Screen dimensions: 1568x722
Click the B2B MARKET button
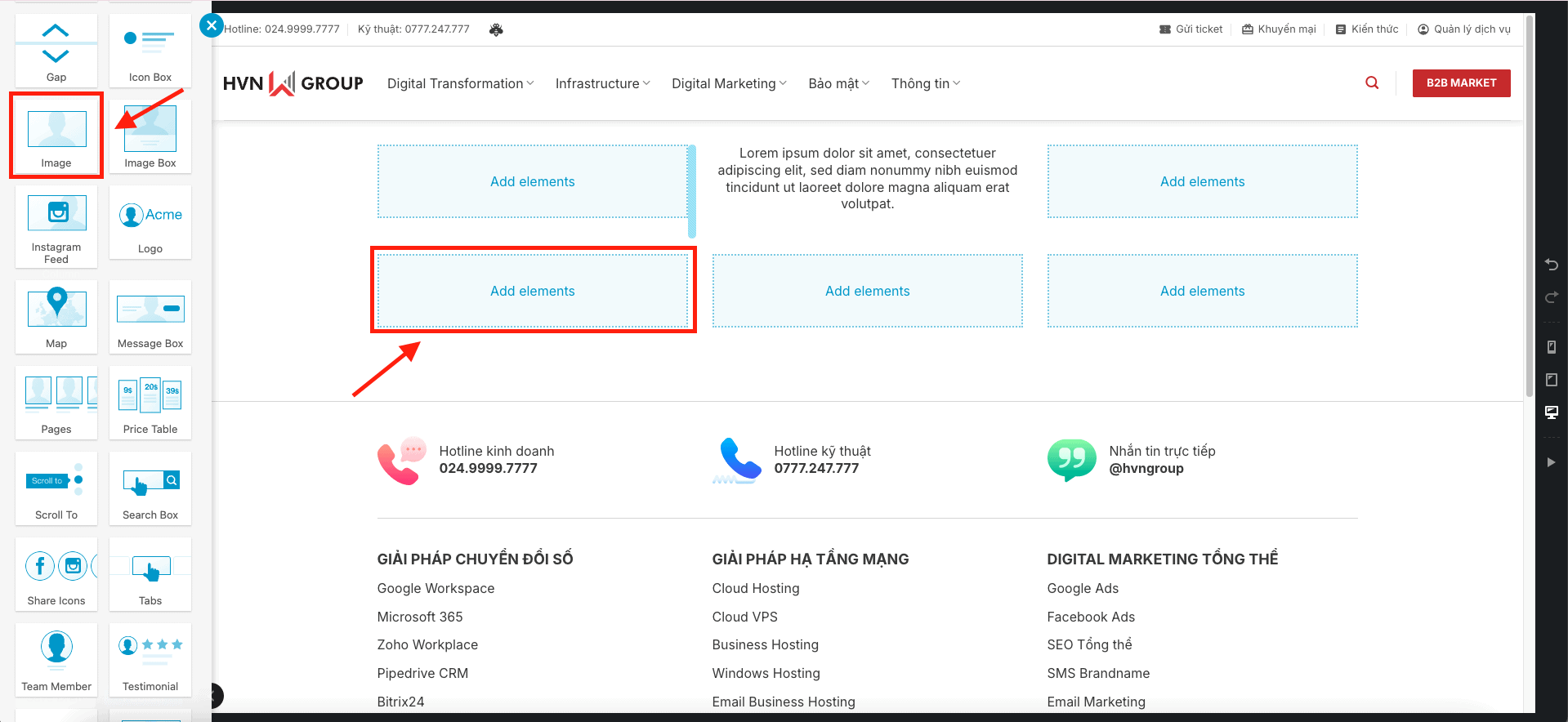point(1461,83)
